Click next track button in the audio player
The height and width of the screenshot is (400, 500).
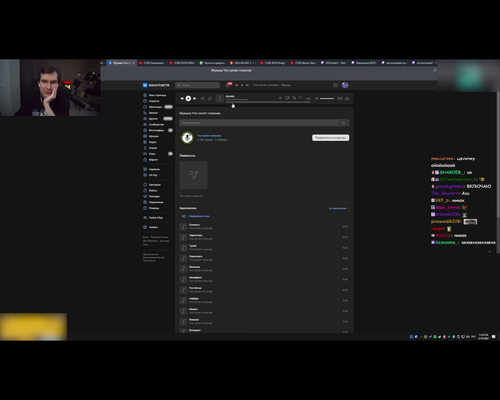pyautogui.click(x=194, y=98)
